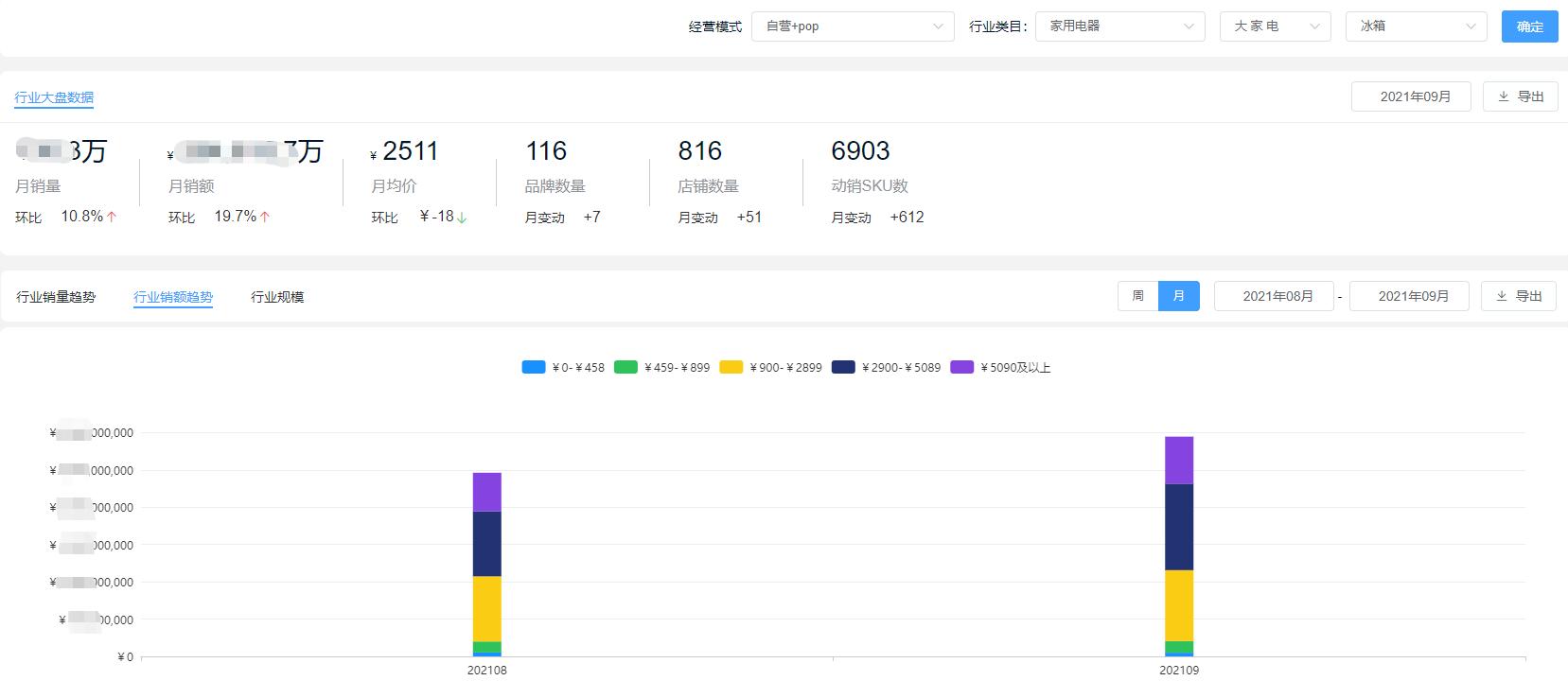Toggle the ¥5090及以上 purple legend swatch
The height and width of the screenshot is (698, 1568).
(x=962, y=367)
